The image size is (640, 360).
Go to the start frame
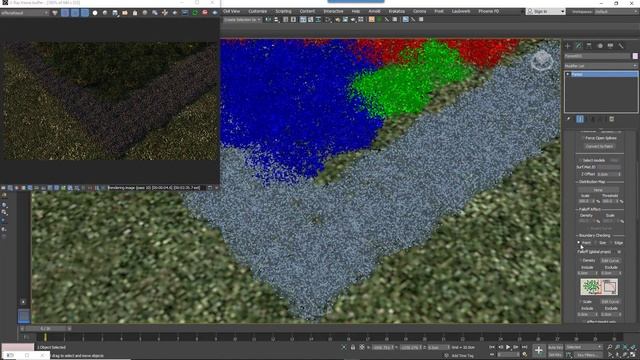click(492, 347)
